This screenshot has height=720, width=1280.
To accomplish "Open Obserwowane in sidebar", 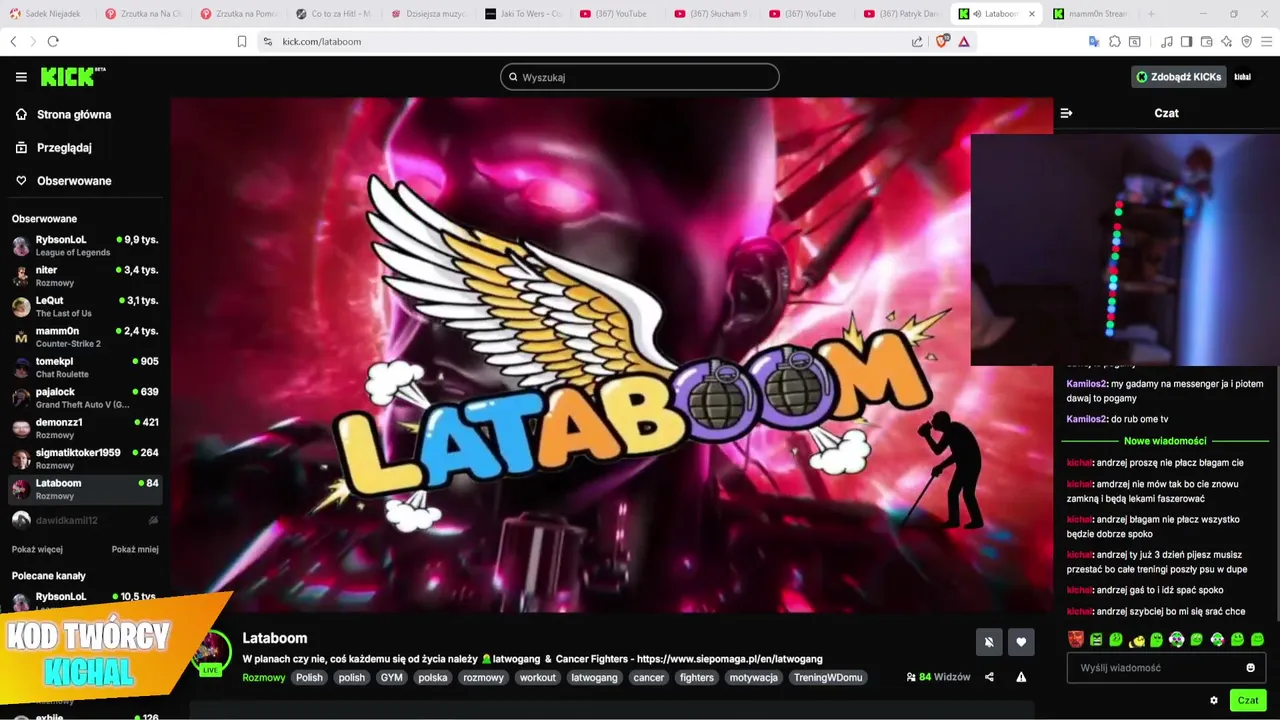I will [x=63, y=181].
